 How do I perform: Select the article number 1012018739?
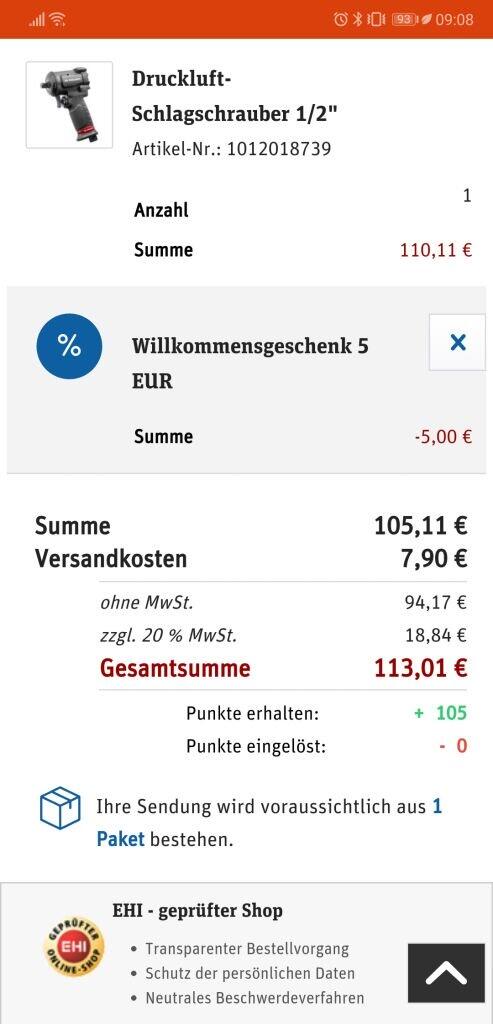point(279,149)
